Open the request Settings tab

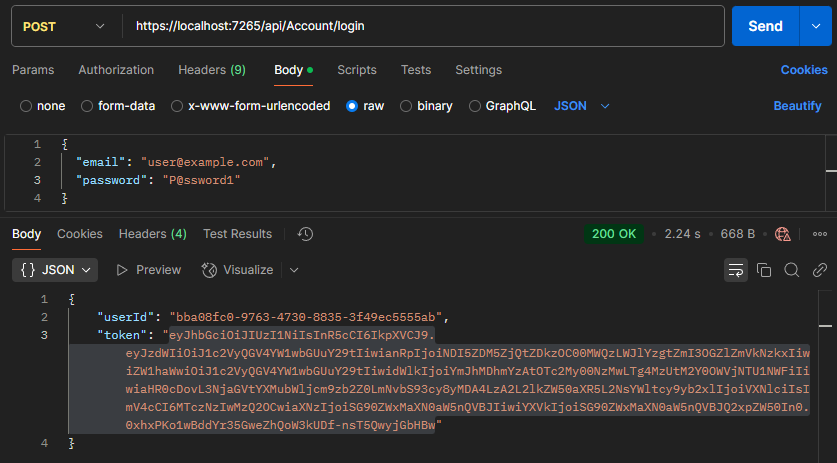tap(478, 70)
